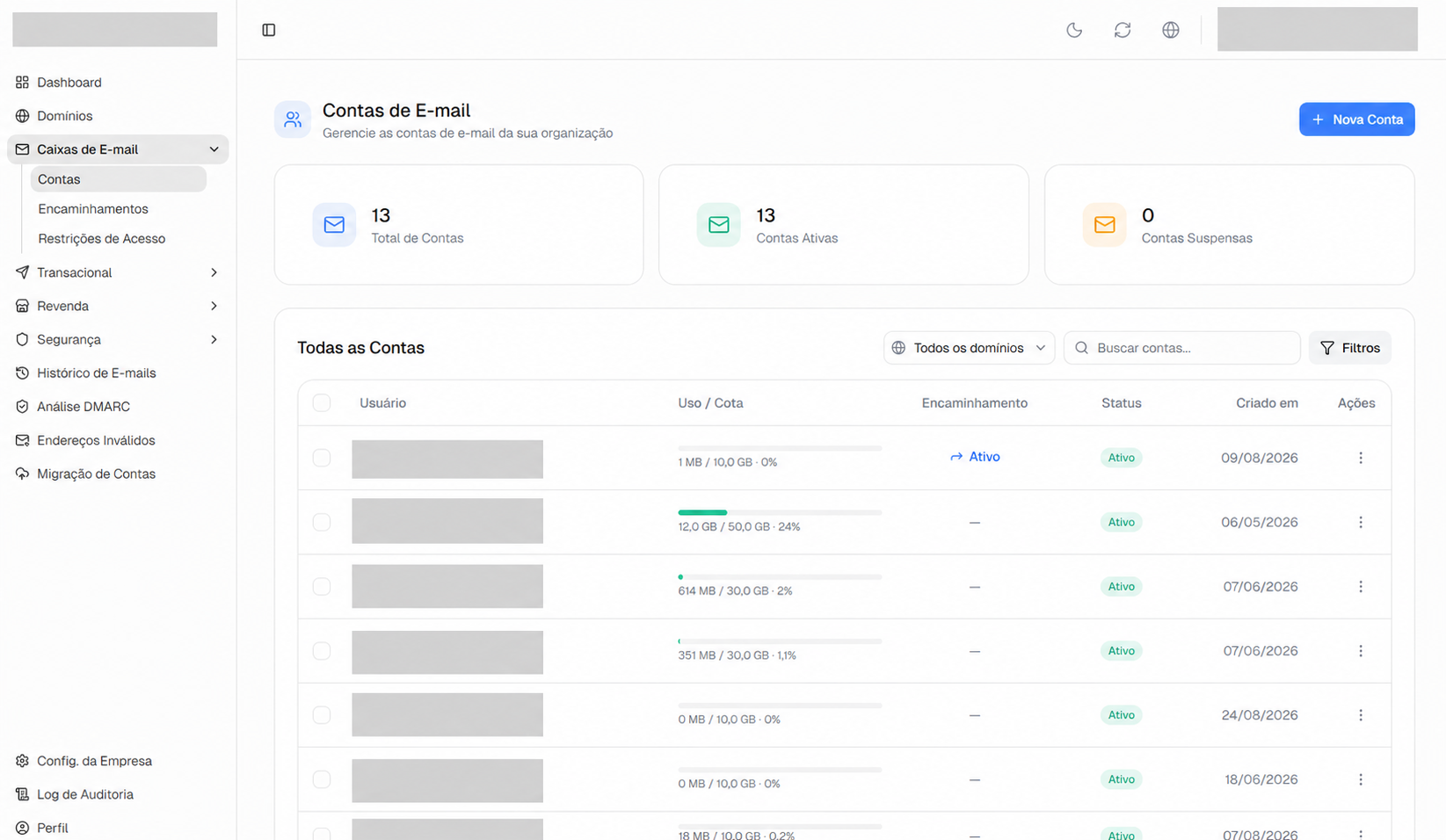Toggle the sidebar panel icon

click(x=269, y=30)
